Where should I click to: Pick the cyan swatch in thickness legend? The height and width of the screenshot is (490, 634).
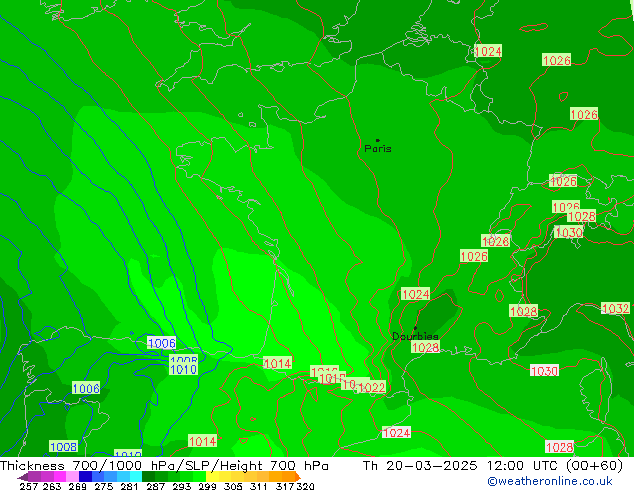tap(136, 476)
